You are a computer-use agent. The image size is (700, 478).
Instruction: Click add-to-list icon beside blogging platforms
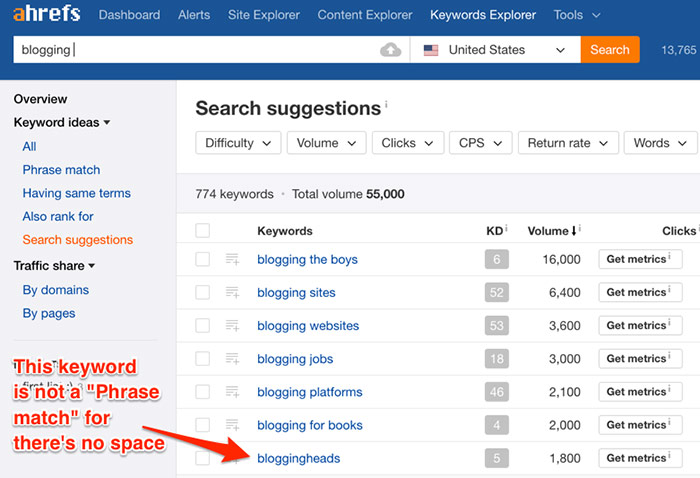[232, 392]
